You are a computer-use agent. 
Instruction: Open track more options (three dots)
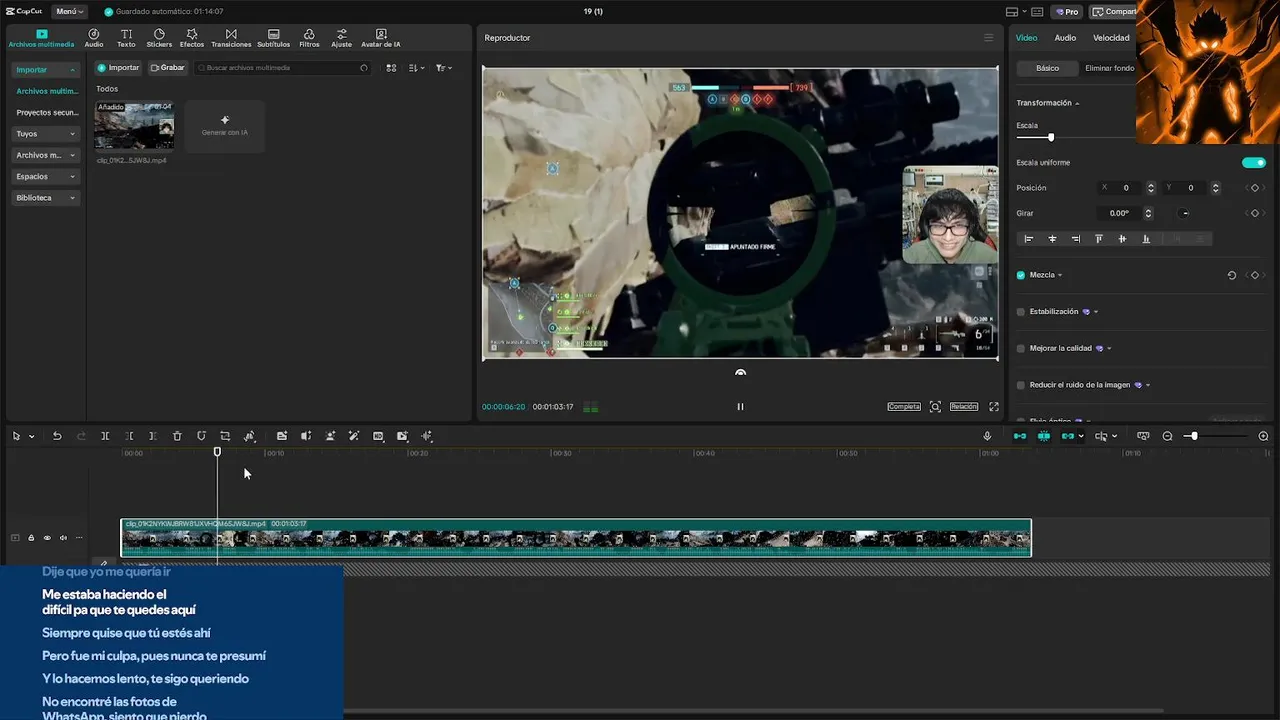79,538
